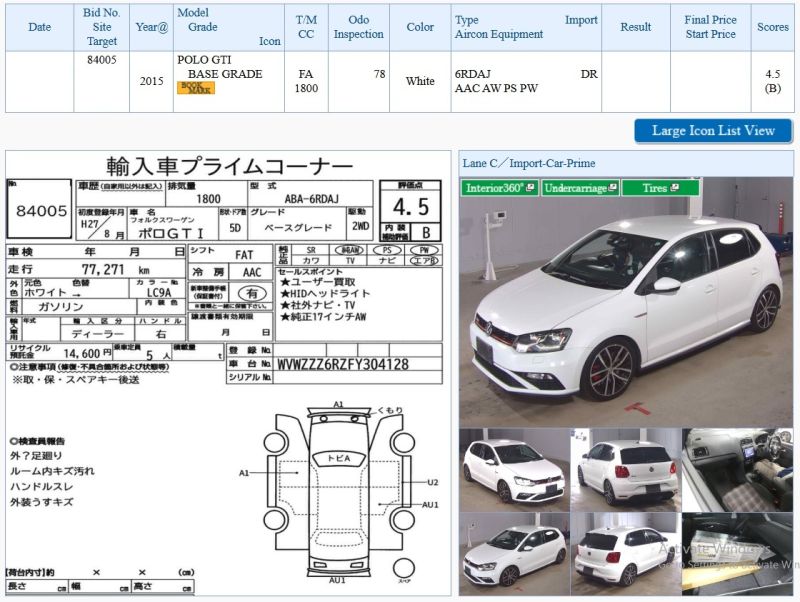Open the Undercarriage photo link
This screenshot has height=602, width=800.
pyautogui.click(x=581, y=188)
